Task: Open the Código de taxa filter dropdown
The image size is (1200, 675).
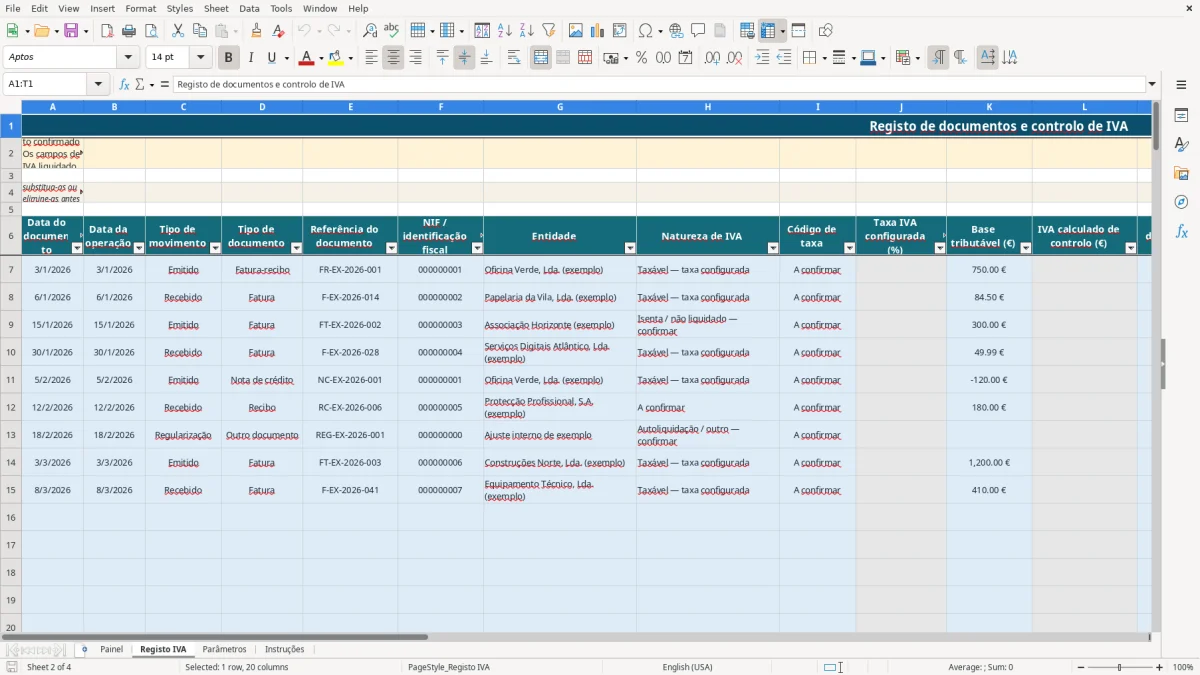Action: click(x=849, y=248)
